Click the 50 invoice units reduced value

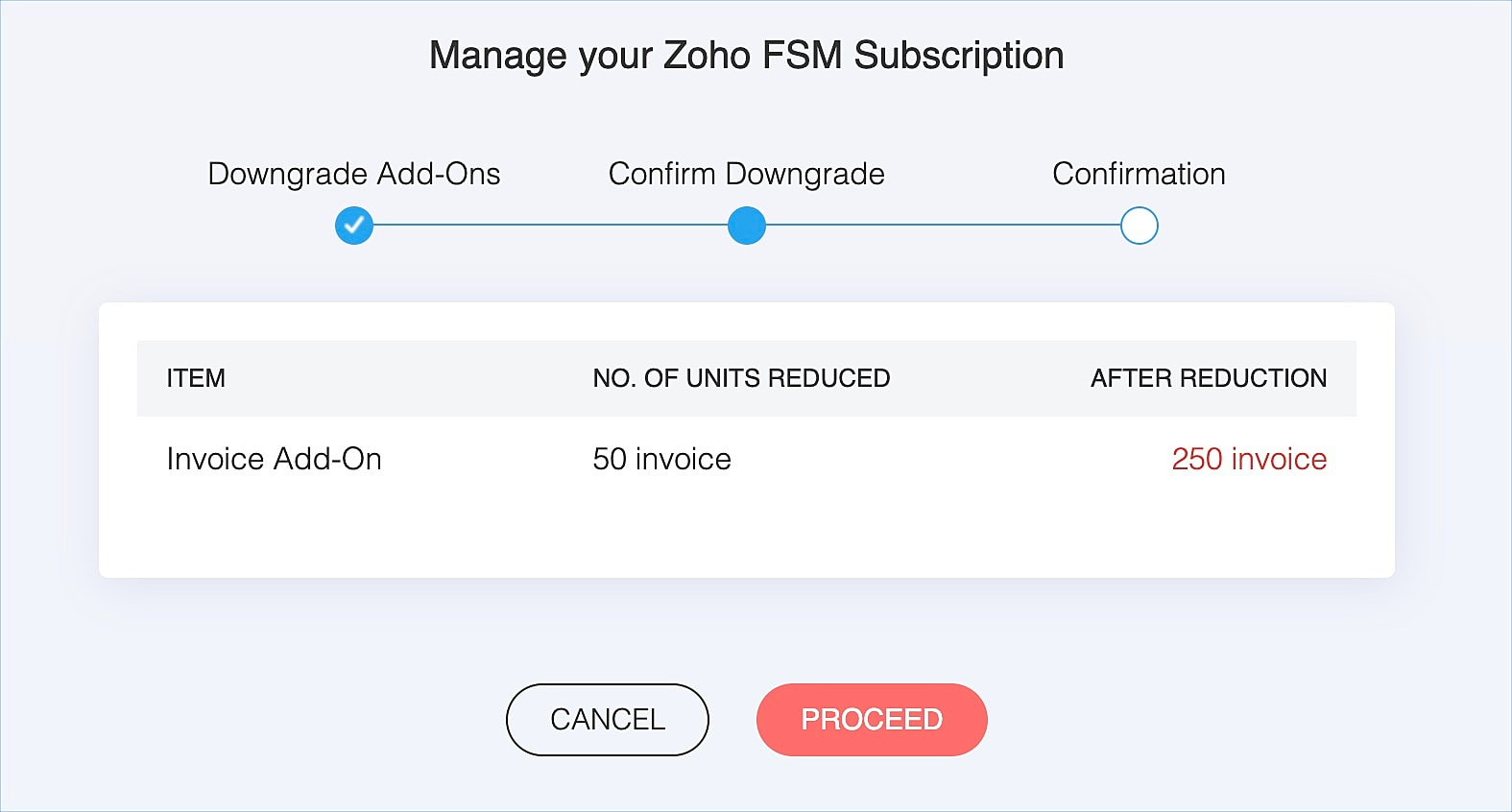point(661,459)
